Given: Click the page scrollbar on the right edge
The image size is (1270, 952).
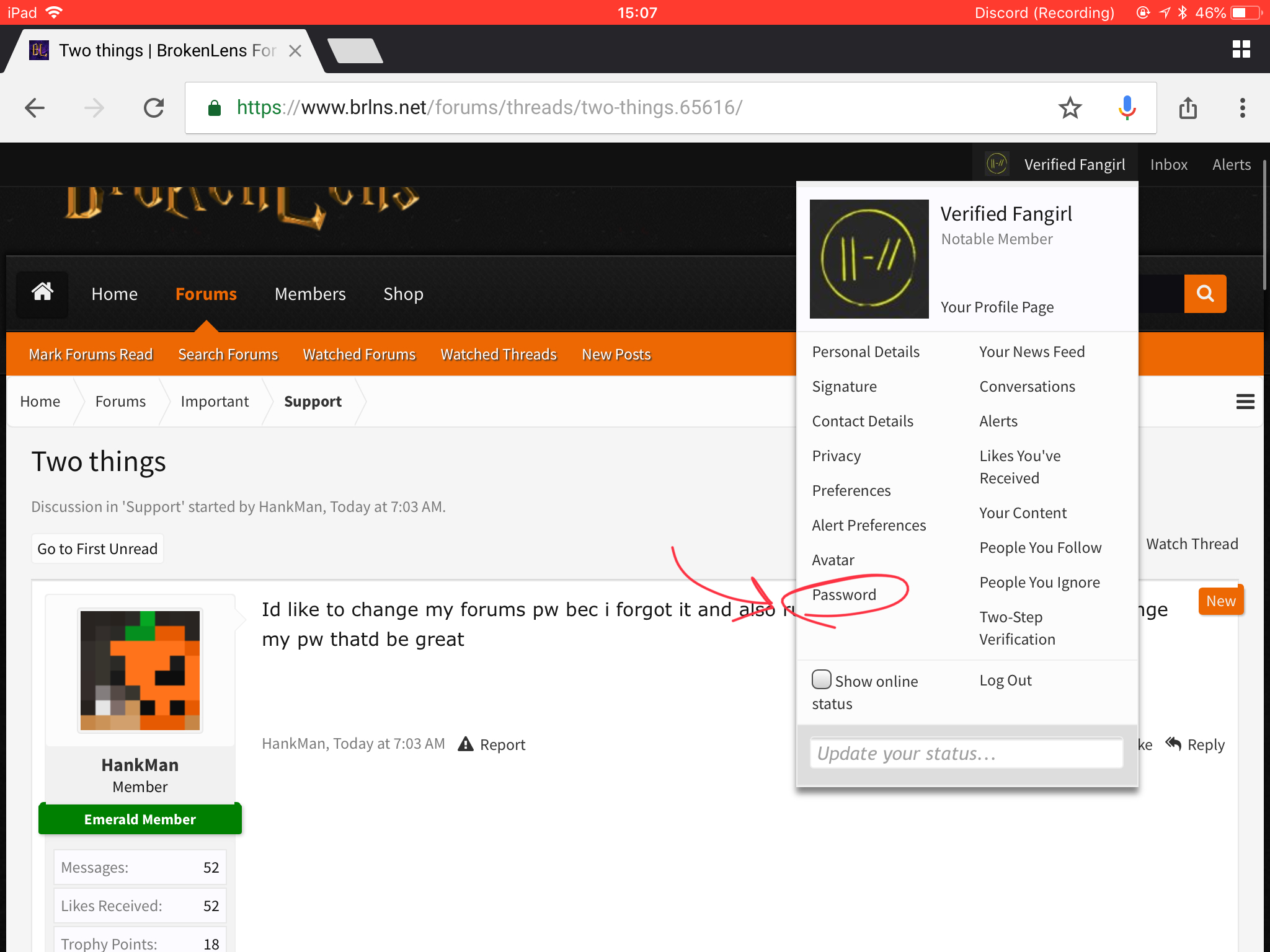Looking at the screenshot, I should click(x=1265, y=226).
